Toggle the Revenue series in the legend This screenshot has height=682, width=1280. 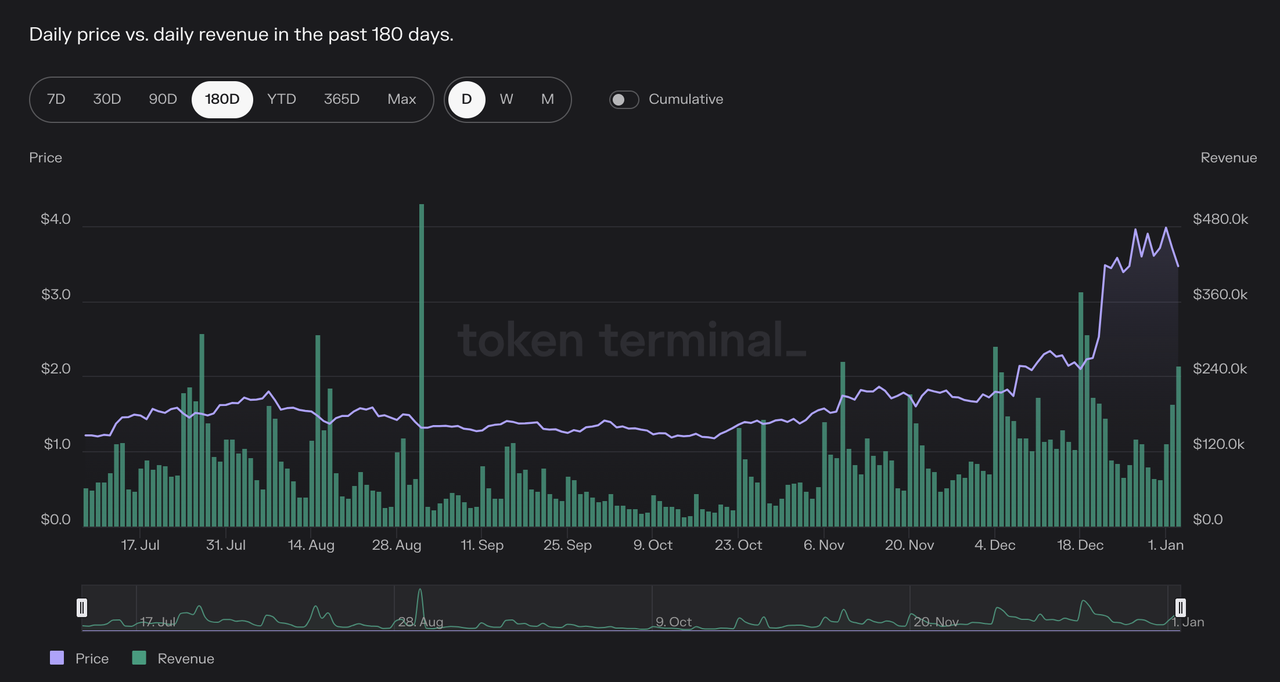(x=186, y=658)
